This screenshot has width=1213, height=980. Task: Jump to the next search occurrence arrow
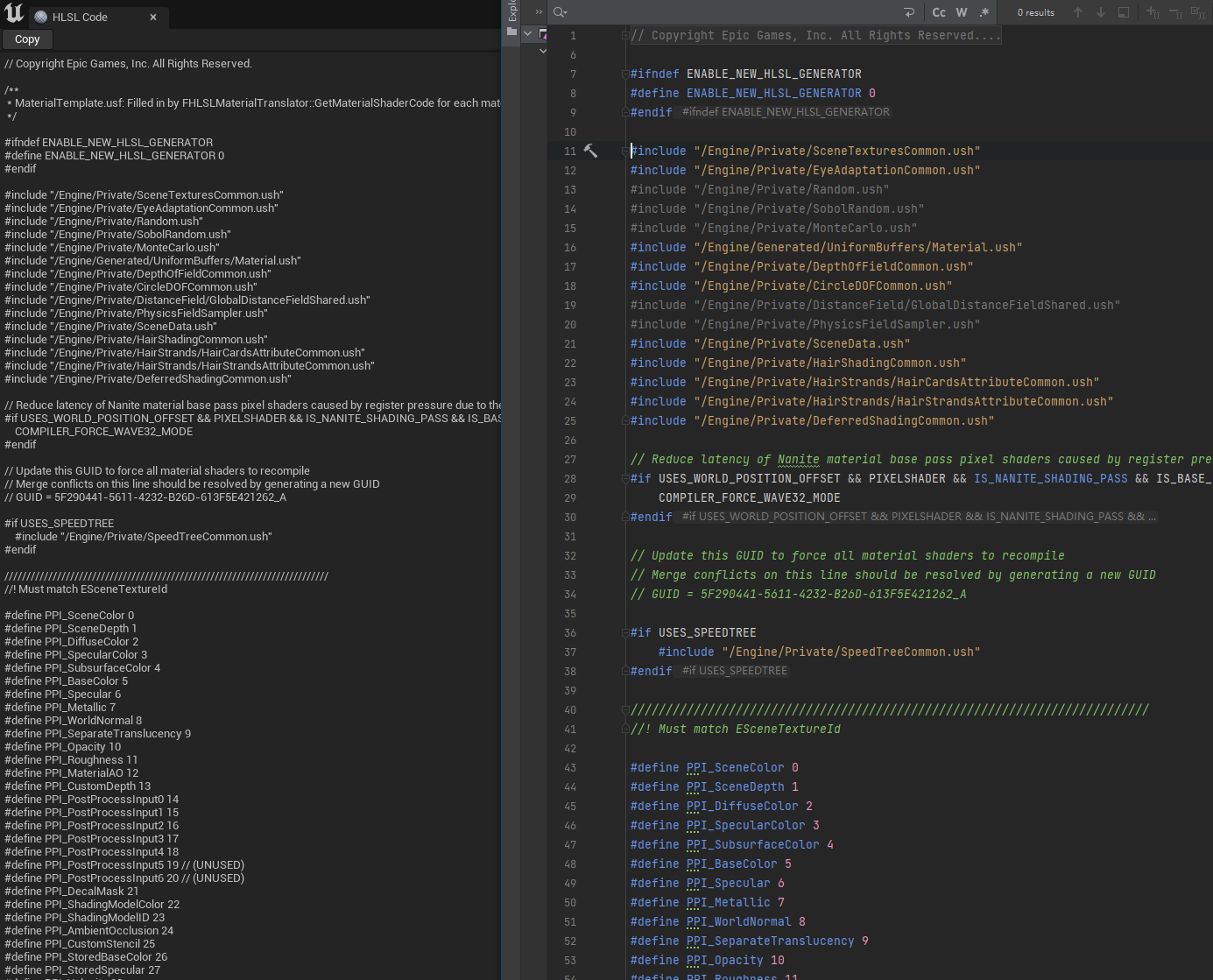coord(1101,12)
